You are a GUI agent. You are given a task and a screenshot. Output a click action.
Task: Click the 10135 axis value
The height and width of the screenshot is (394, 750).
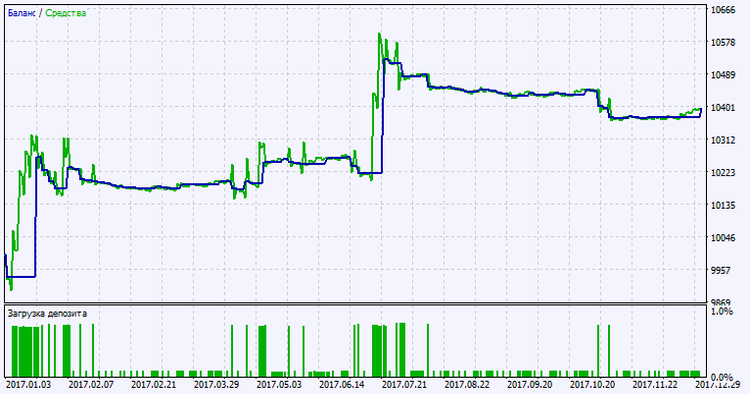(x=723, y=205)
